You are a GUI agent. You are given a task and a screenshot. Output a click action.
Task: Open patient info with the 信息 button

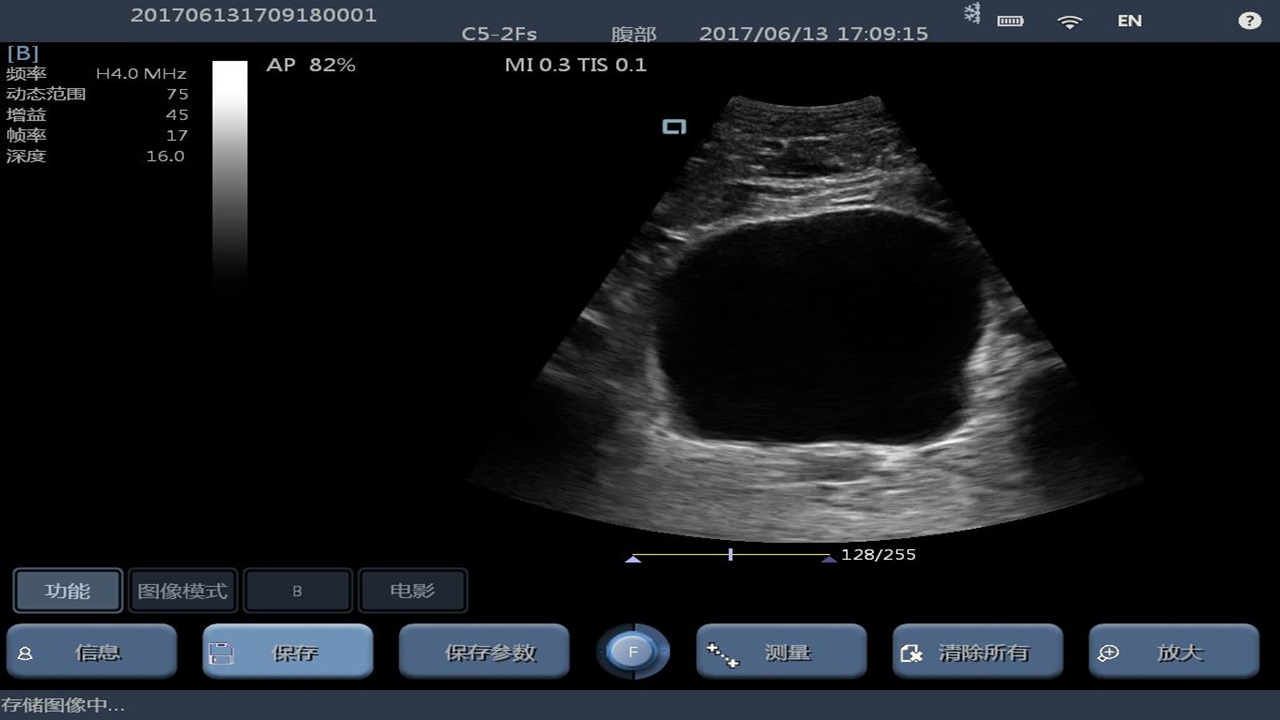tap(92, 653)
